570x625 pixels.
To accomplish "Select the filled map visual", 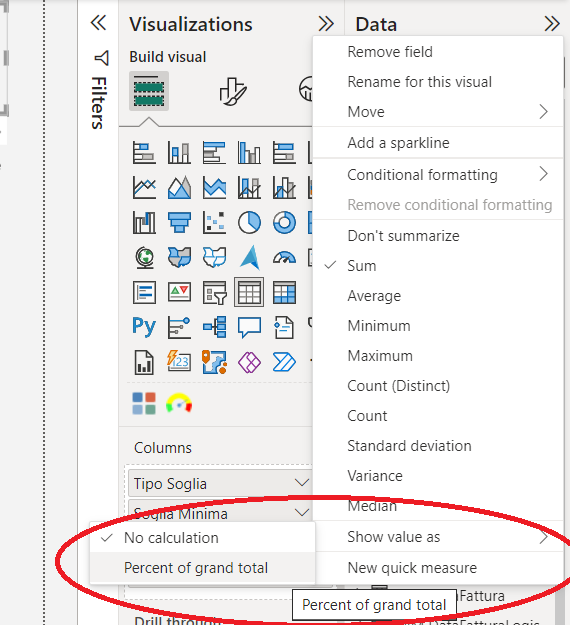I will click(179, 257).
